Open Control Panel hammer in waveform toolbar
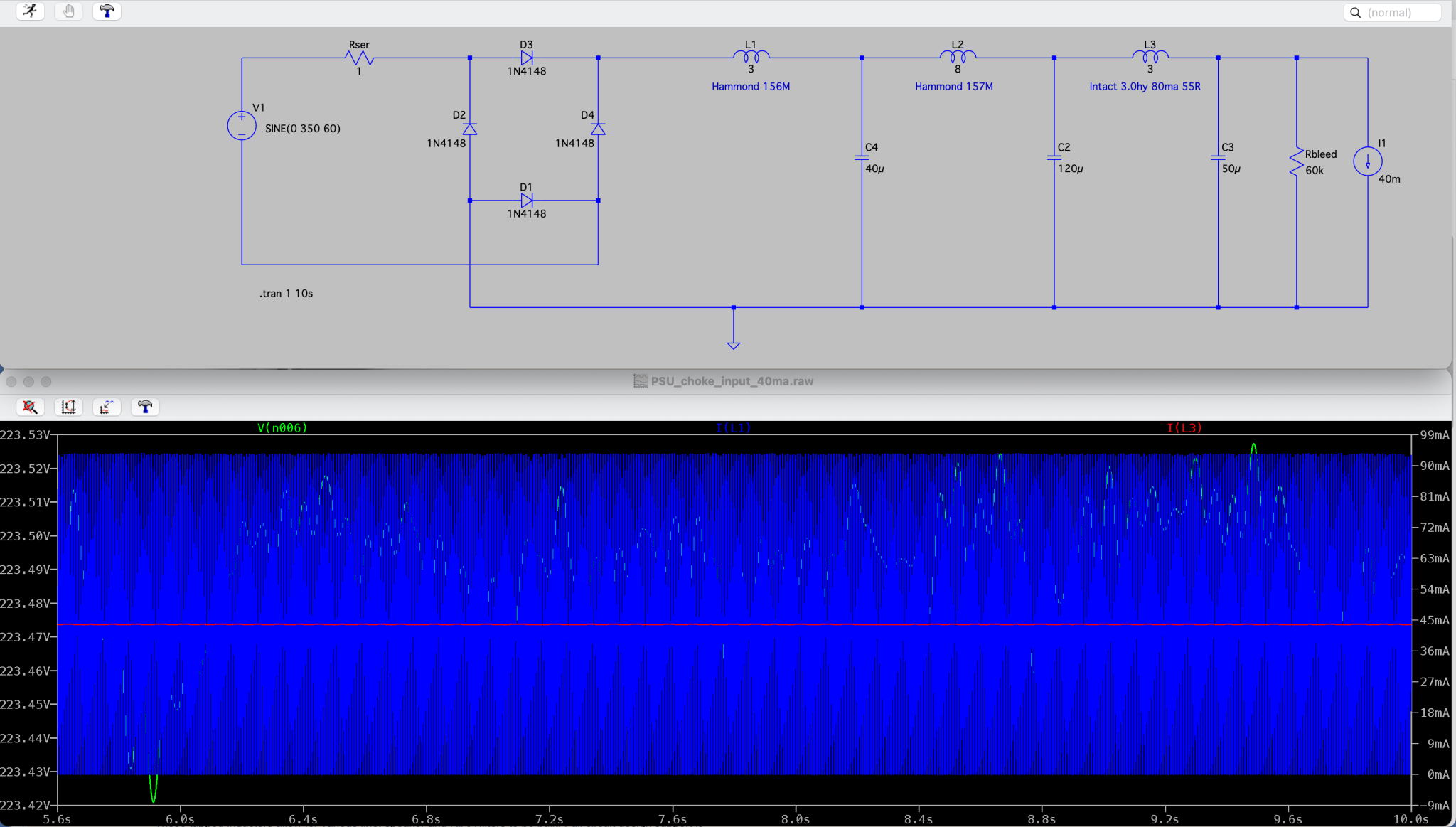The height and width of the screenshot is (827, 1456). point(145,407)
